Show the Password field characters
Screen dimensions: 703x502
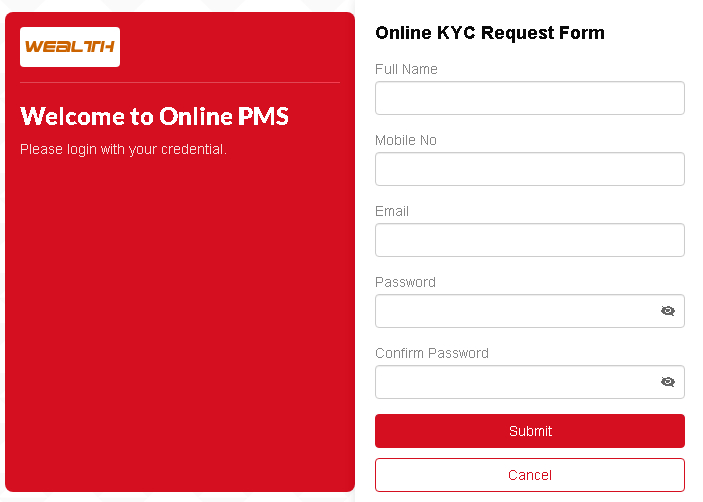coord(668,311)
